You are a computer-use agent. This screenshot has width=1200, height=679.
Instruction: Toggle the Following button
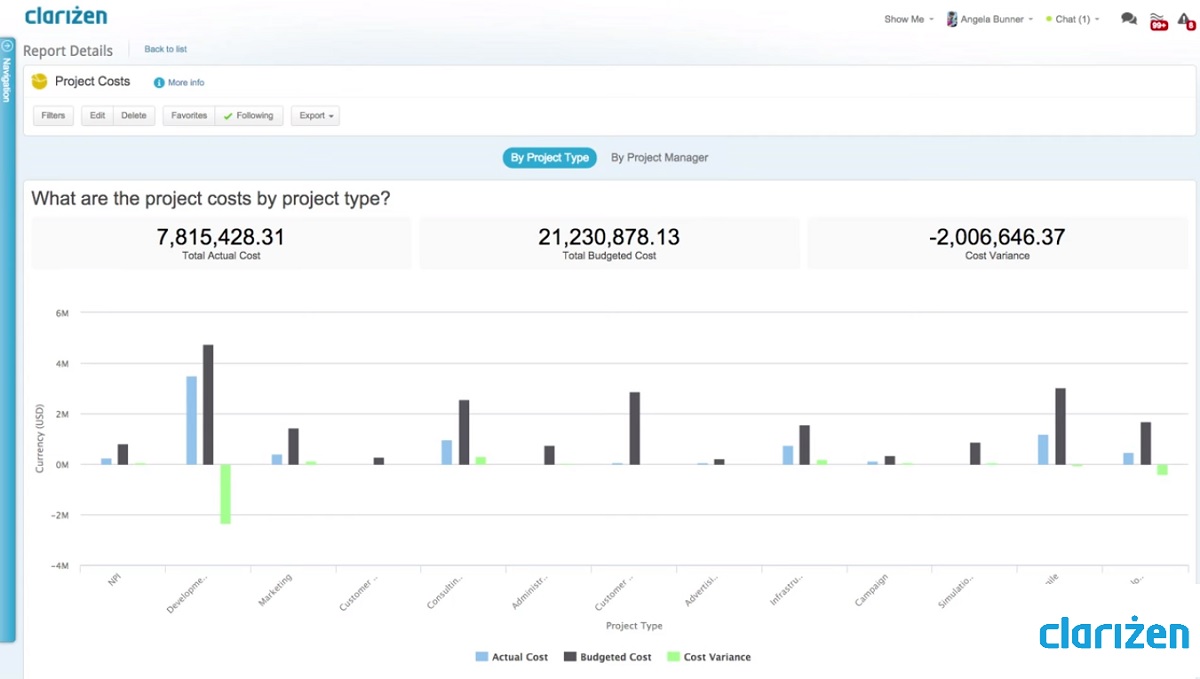pos(249,116)
